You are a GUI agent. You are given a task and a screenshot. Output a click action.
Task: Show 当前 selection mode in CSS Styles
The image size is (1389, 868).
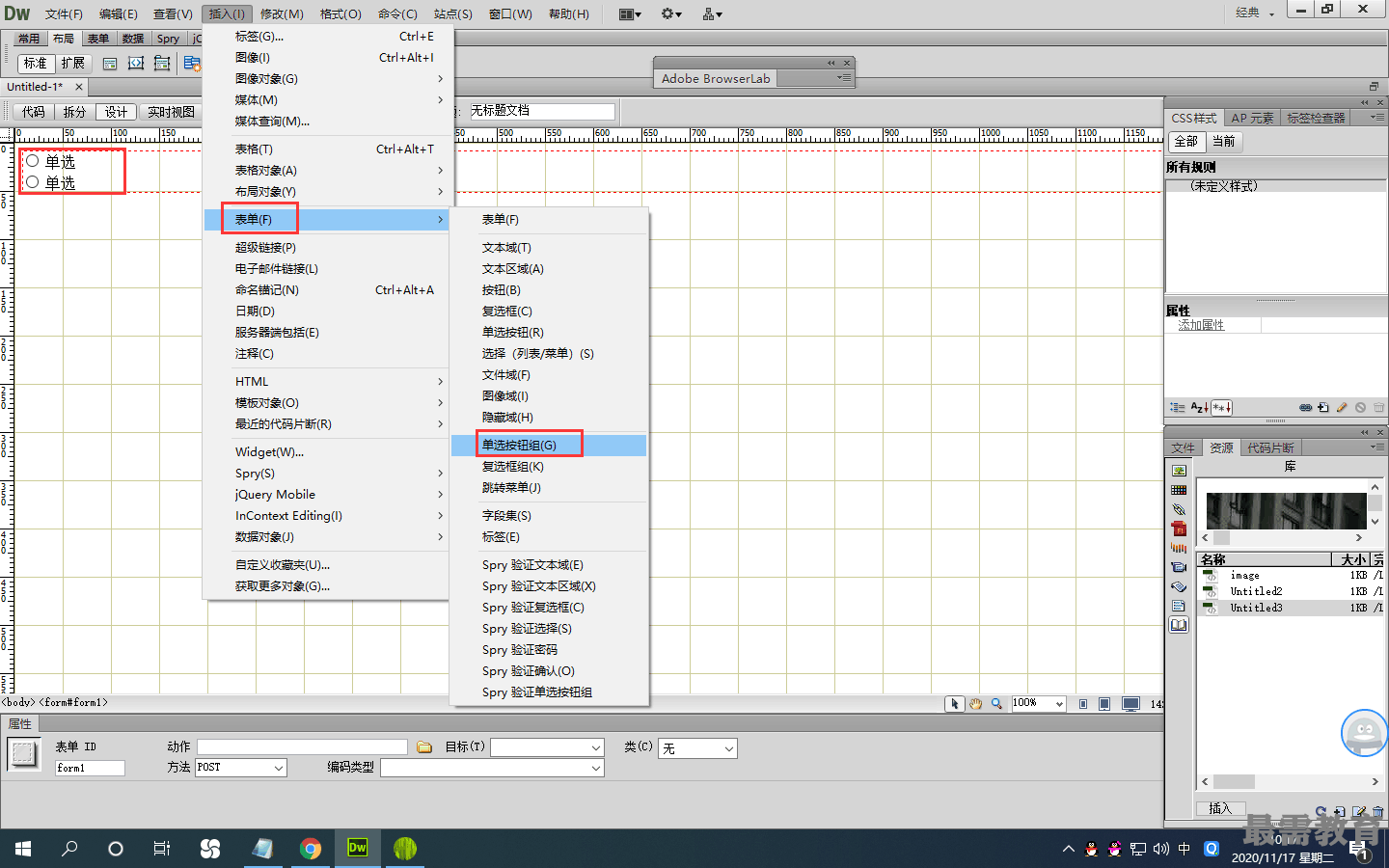(1224, 141)
